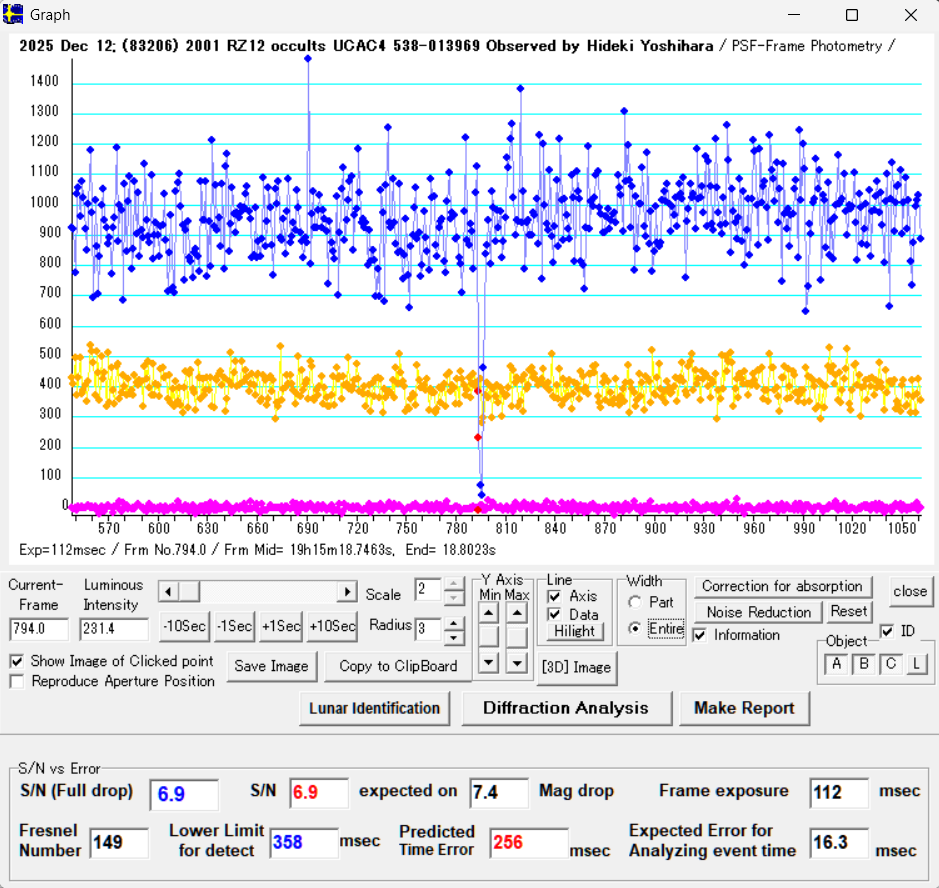This screenshot has height=888, width=939.
Task: Click the Current-Frame input field
Action: pos(39,629)
